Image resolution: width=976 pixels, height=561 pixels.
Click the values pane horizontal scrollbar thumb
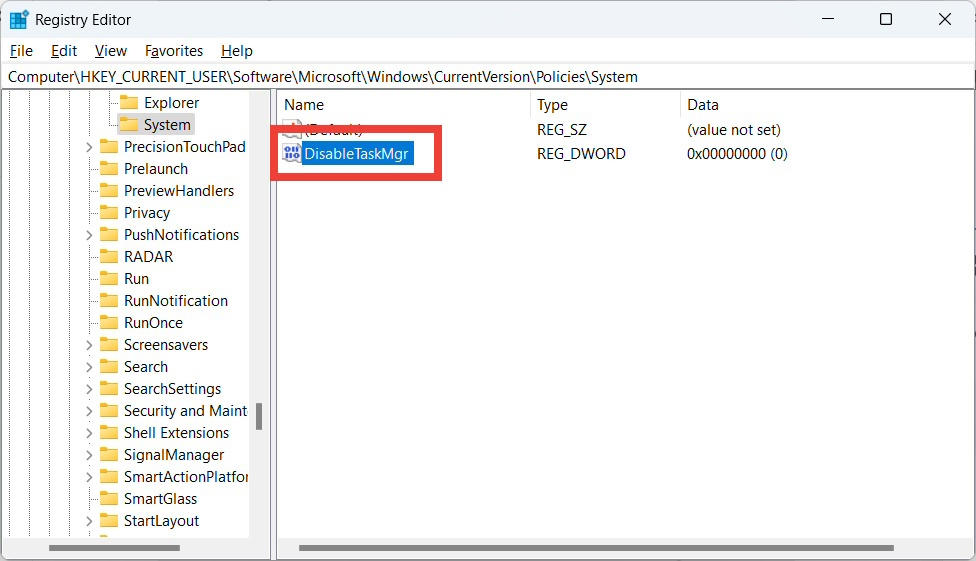(x=596, y=548)
